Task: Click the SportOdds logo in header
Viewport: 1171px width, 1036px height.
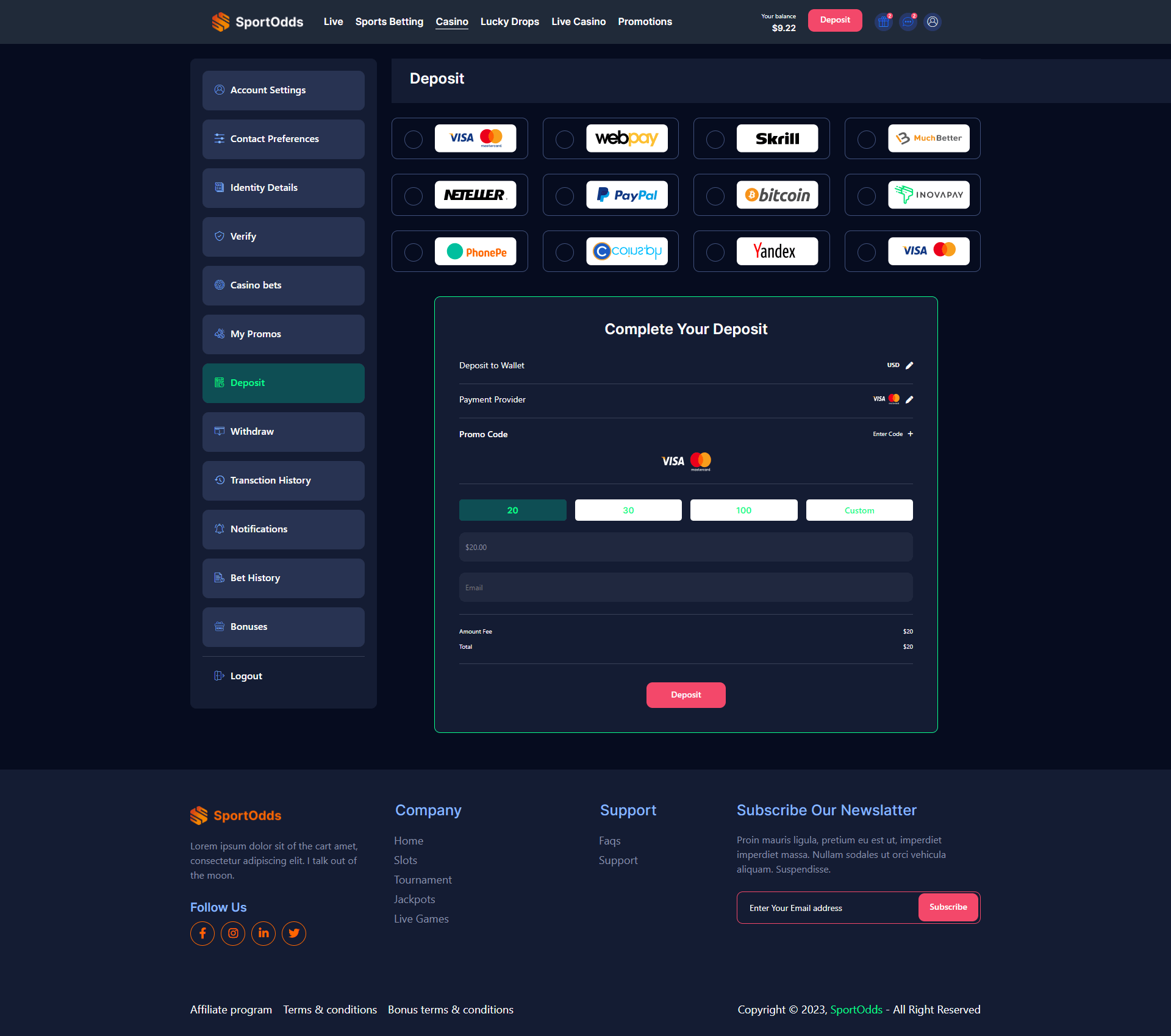Action: [x=257, y=22]
